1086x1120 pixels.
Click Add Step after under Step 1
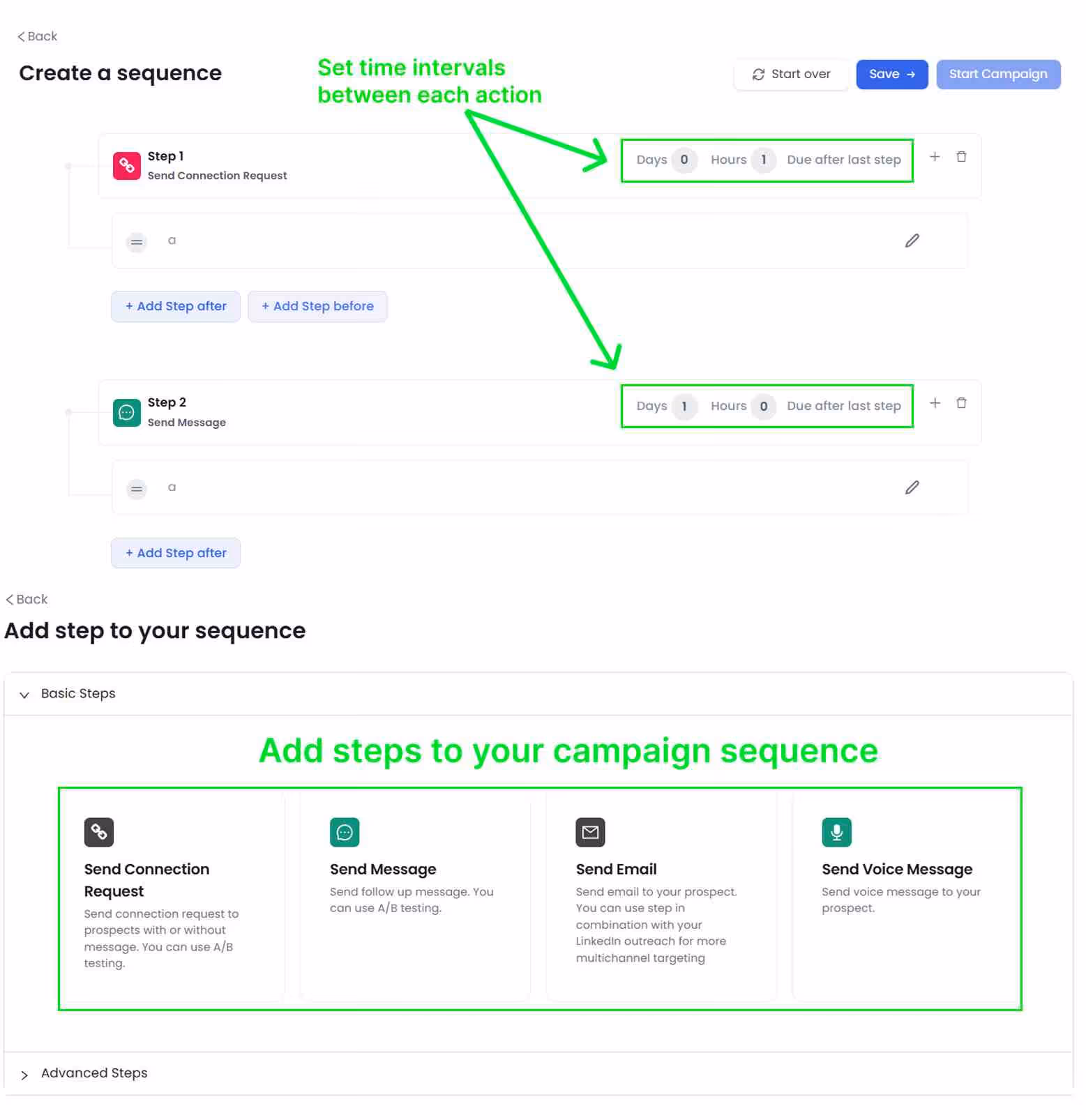(x=176, y=306)
